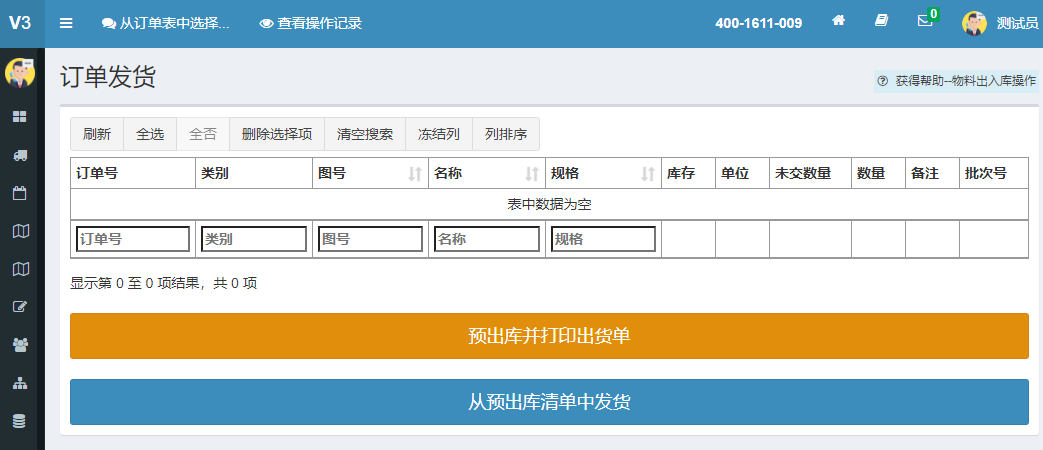Screen dimensions: 1043x450
Task: Click the 全否 button
Action: (x=203, y=134)
